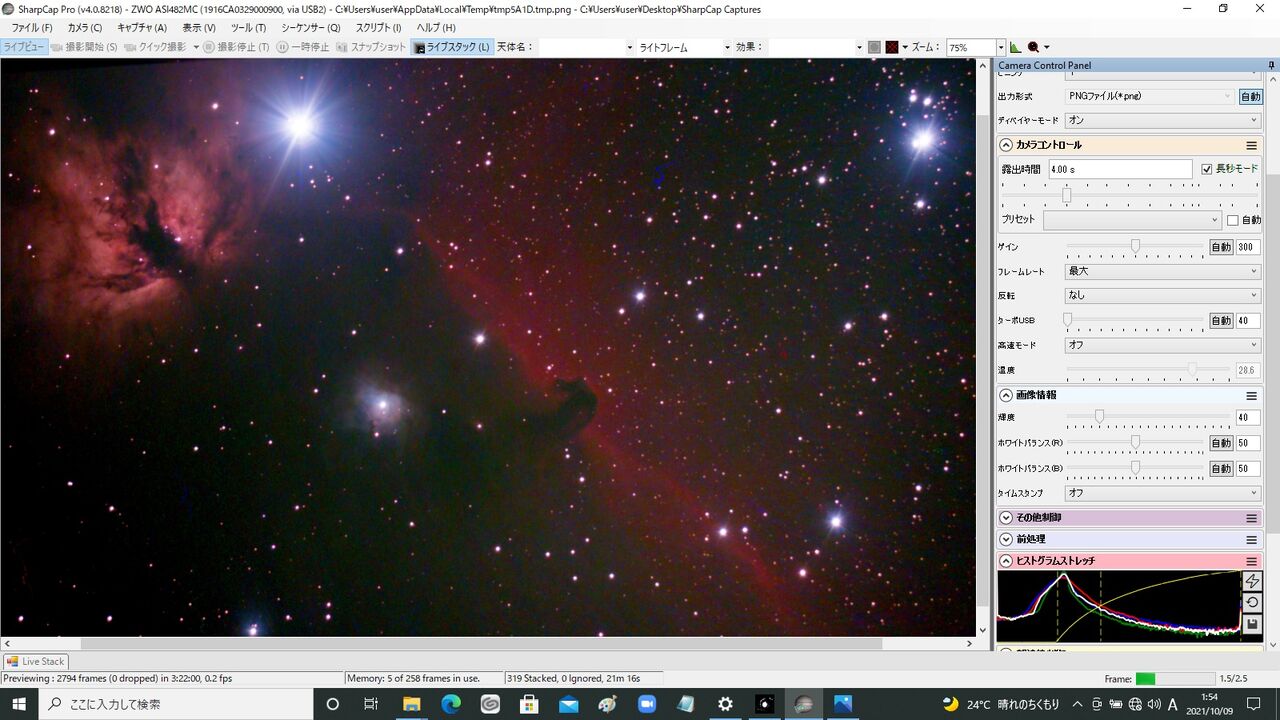Click the gray display square toolbar icon
The width and height of the screenshot is (1280, 720).
point(874,47)
